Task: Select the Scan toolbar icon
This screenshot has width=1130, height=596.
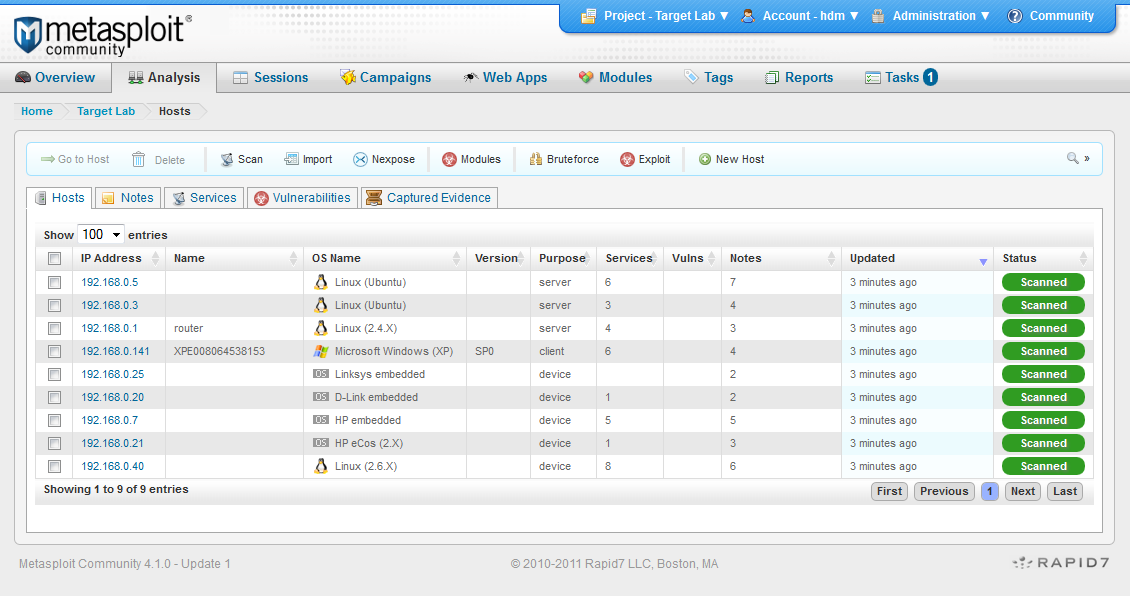Action: 240,158
